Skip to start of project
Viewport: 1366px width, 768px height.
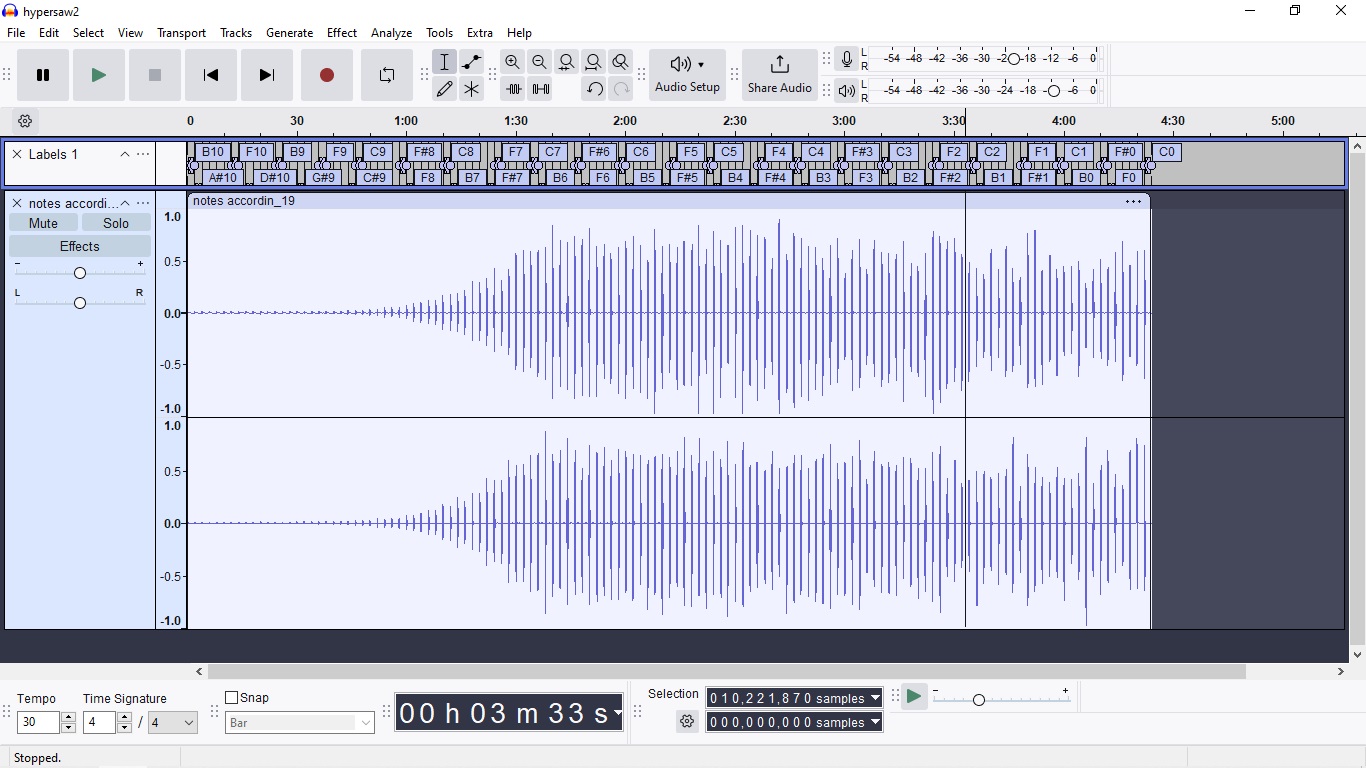point(210,75)
